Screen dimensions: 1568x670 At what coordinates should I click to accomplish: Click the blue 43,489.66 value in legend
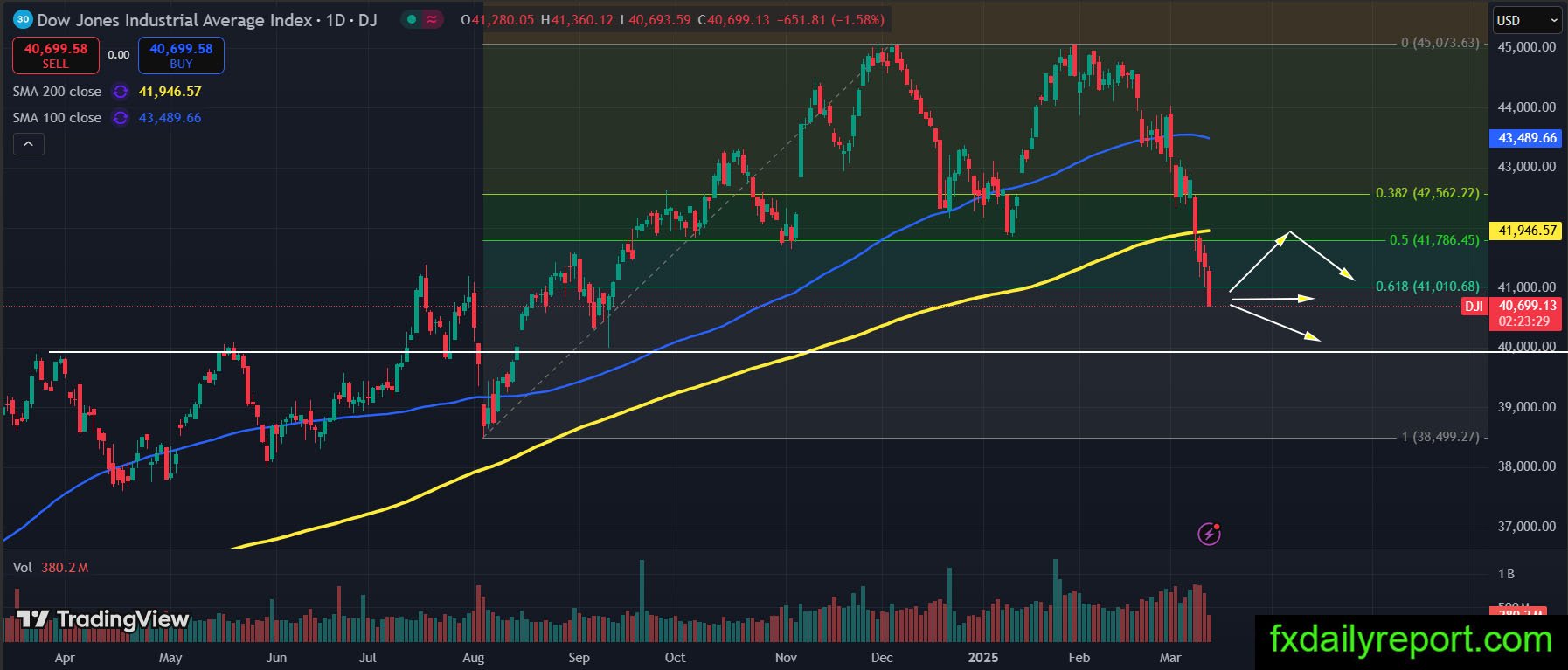170,118
